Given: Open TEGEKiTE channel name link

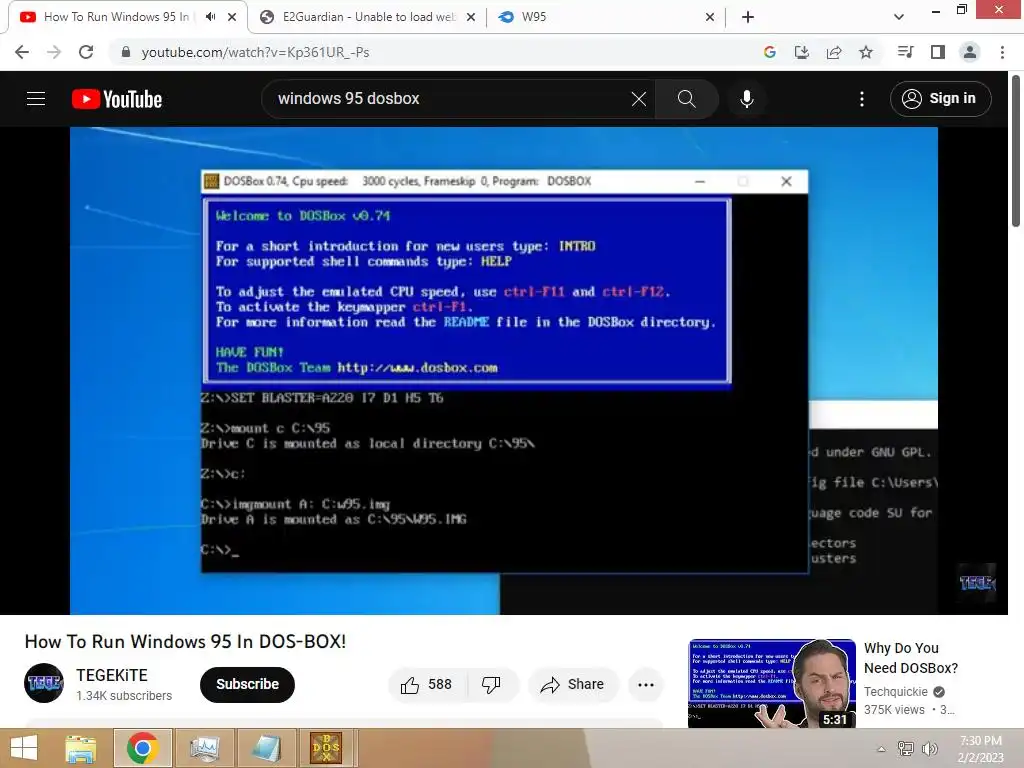Looking at the screenshot, I should pyautogui.click(x=112, y=675).
